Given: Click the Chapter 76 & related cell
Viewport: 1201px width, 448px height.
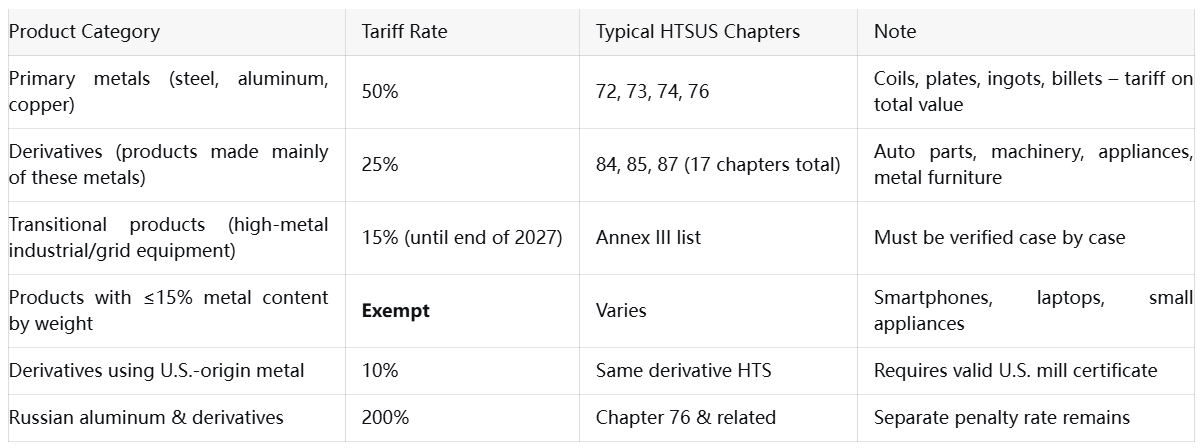Looking at the screenshot, I should (x=685, y=418).
